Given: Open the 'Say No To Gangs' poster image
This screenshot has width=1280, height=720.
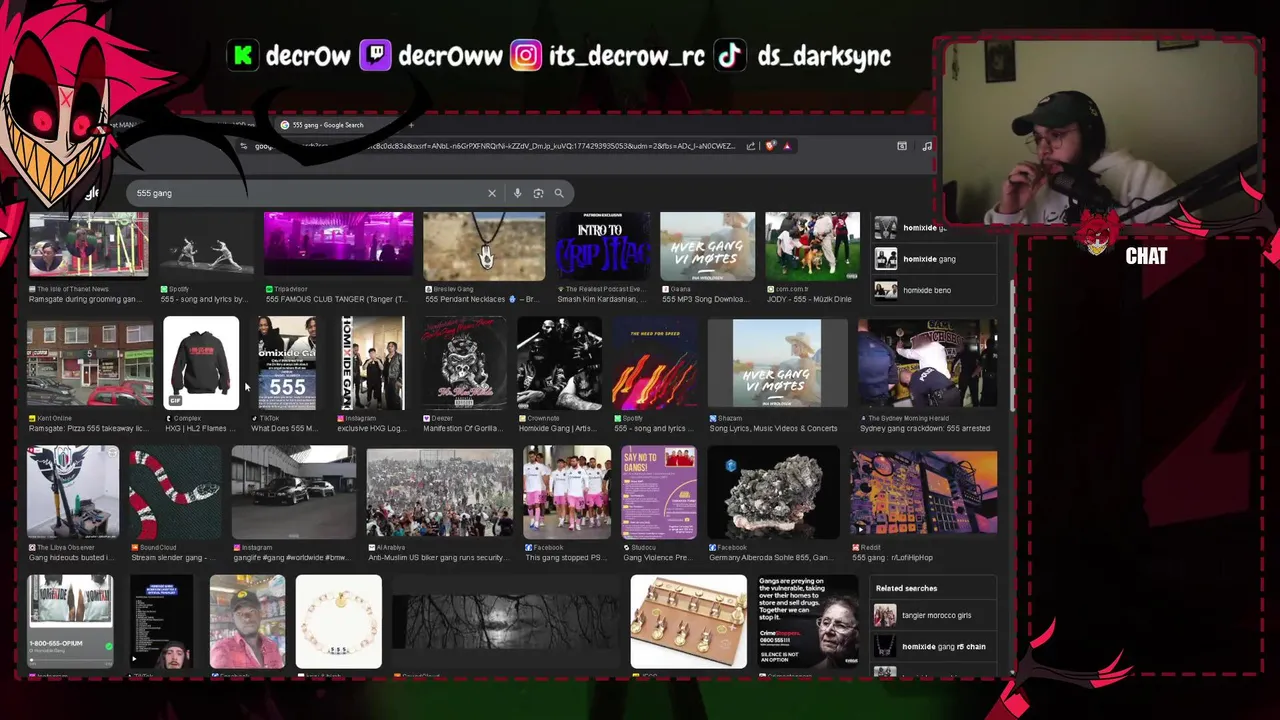Looking at the screenshot, I should (x=659, y=493).
